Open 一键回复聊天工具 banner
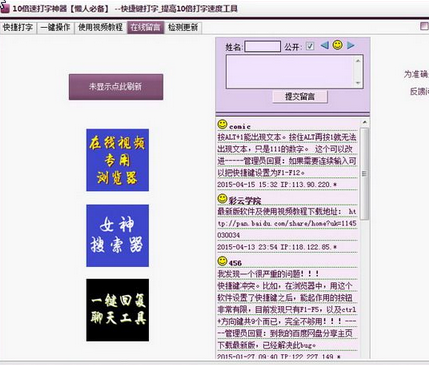The height and width of the screenshot is (365, 429). (117, 310)
